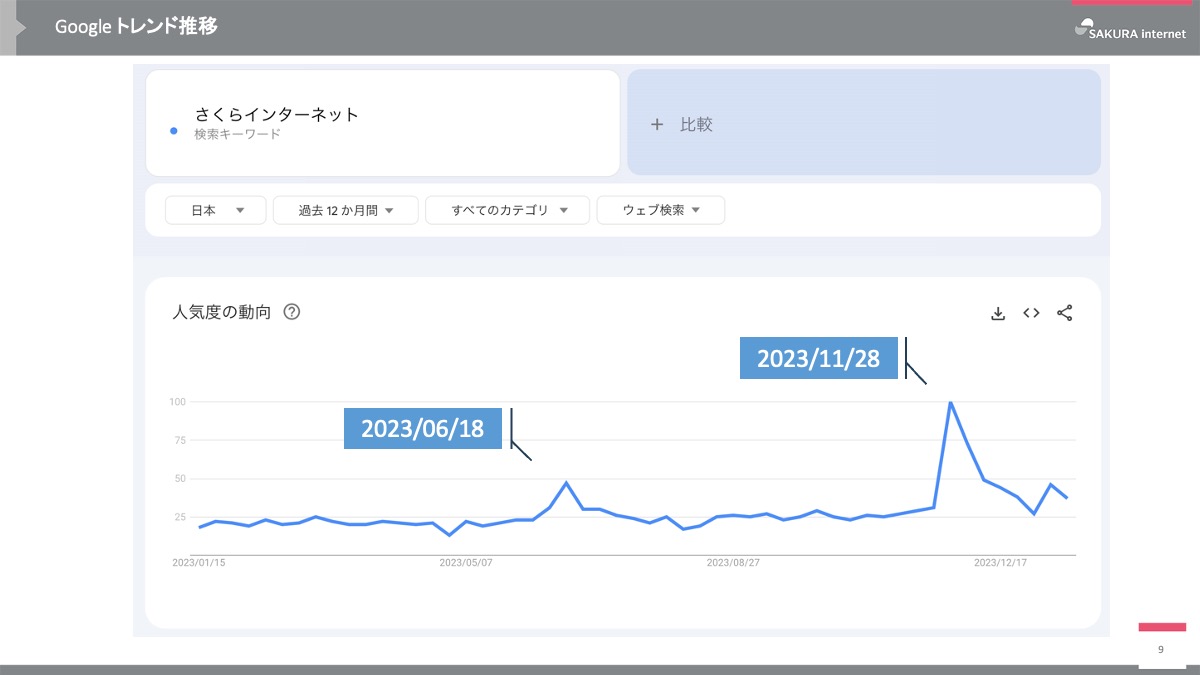Open the embed code icon
Viewport: 1200px width, 675px height.
coord(1031,313)
